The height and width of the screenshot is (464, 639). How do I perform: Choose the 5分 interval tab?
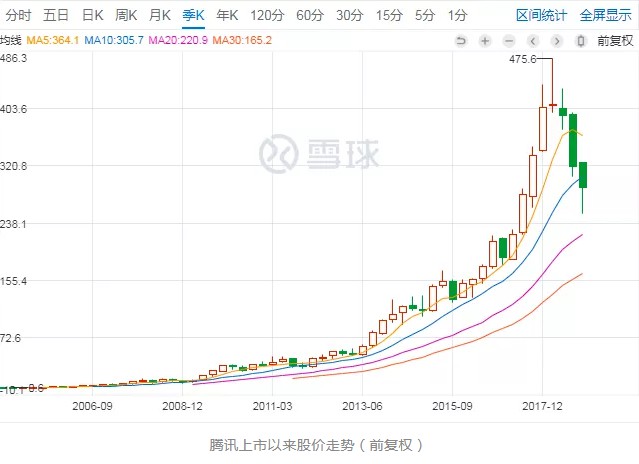point(425,15)
